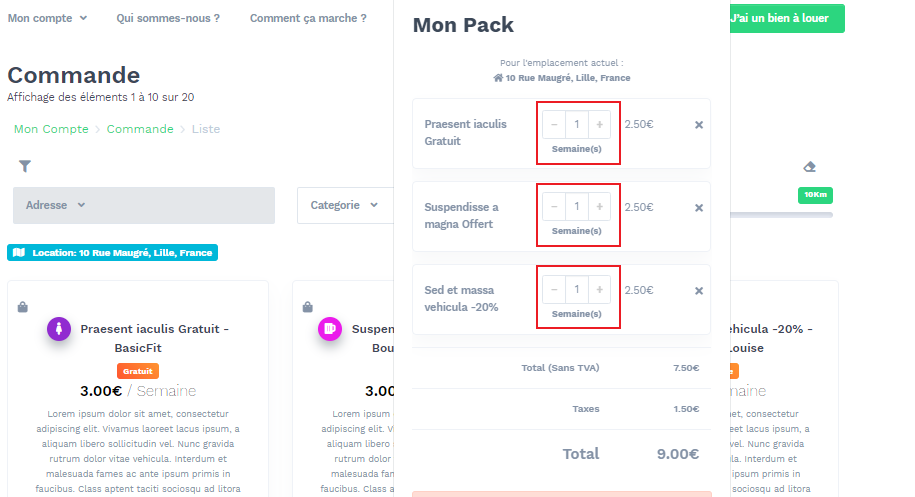
Task: Click lock icon on Praesent iaculis card
Action: click(x=23, y=307)
